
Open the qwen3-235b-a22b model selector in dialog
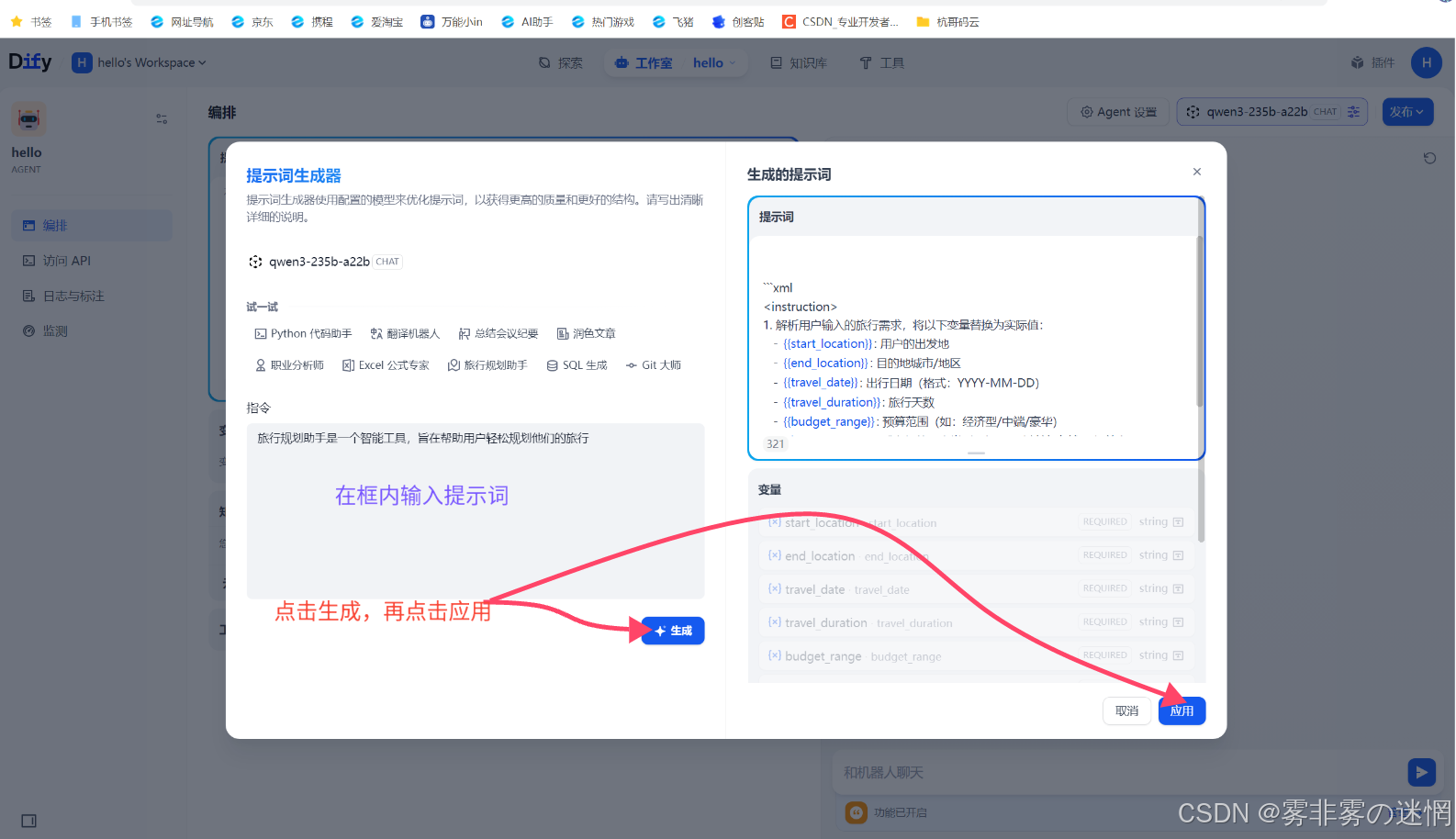pyautogui.click(x=325, y=262)
